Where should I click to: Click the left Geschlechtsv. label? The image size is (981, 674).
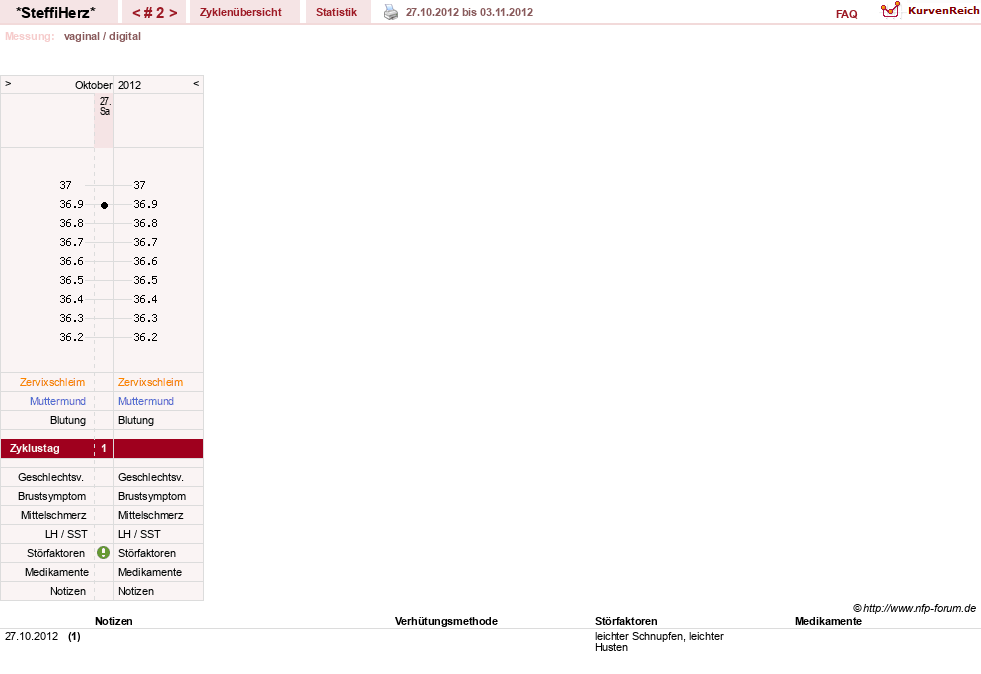pyautogui.click(x=51, y=477)
